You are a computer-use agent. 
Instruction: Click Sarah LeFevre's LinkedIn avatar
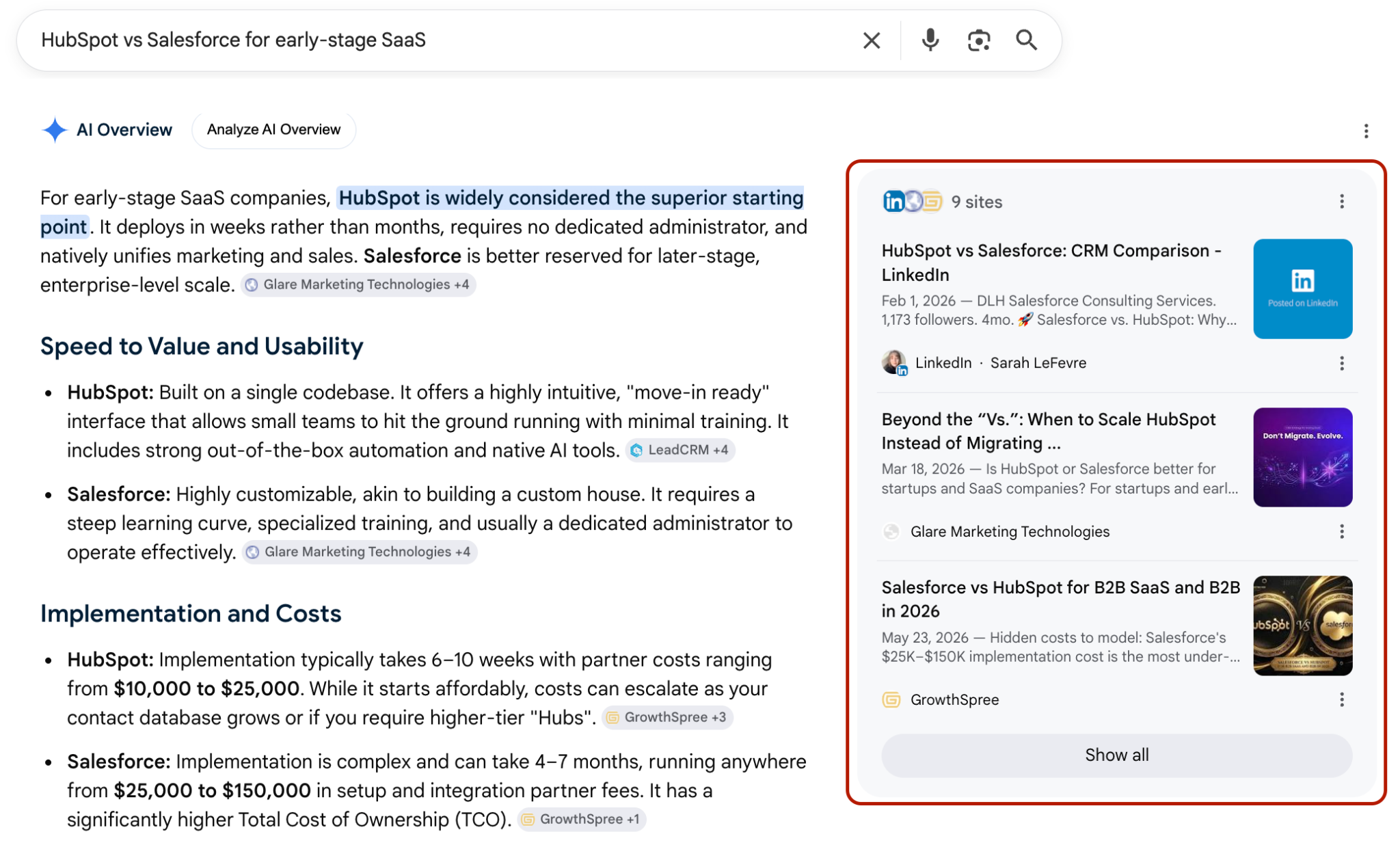click(894, 362)
